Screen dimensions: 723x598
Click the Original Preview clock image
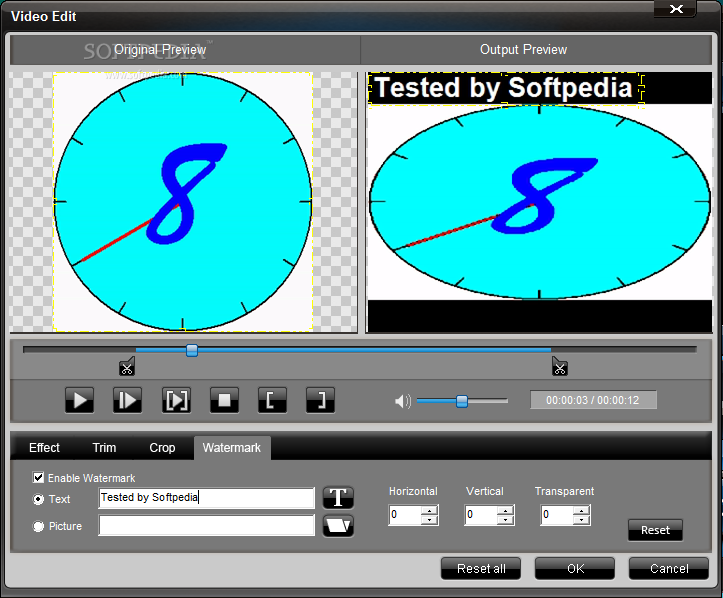coord(183,201)
